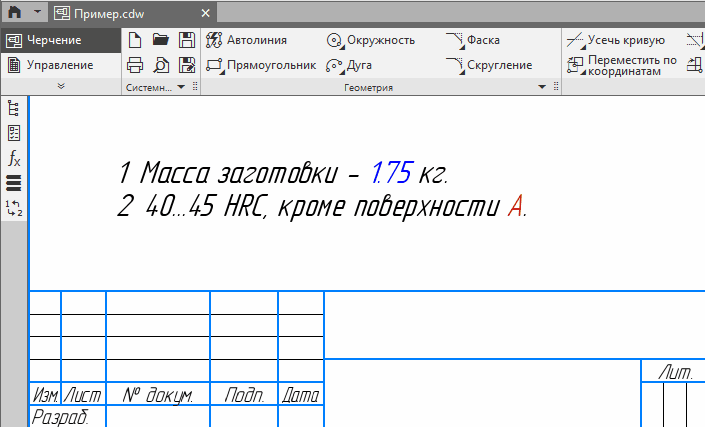
Task: Open the drawing tree panel icon
Action: point(14,108)
